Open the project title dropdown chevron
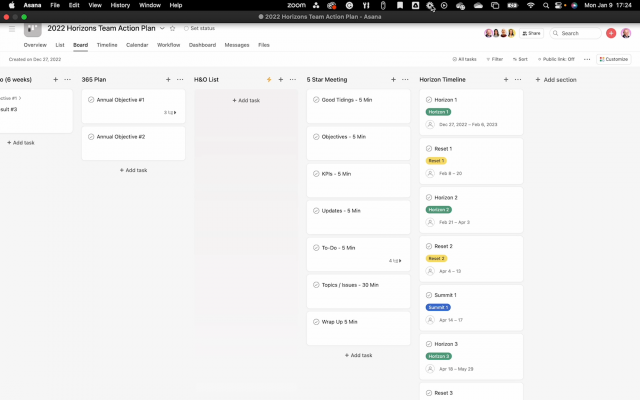Viewport: 640px width, 400px height. [x=162, y=28]
